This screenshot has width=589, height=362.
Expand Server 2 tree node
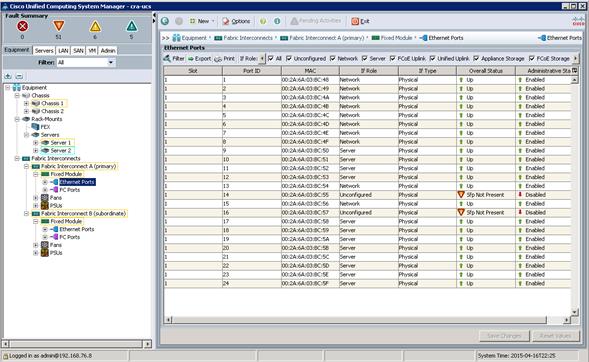coord(36,151)
